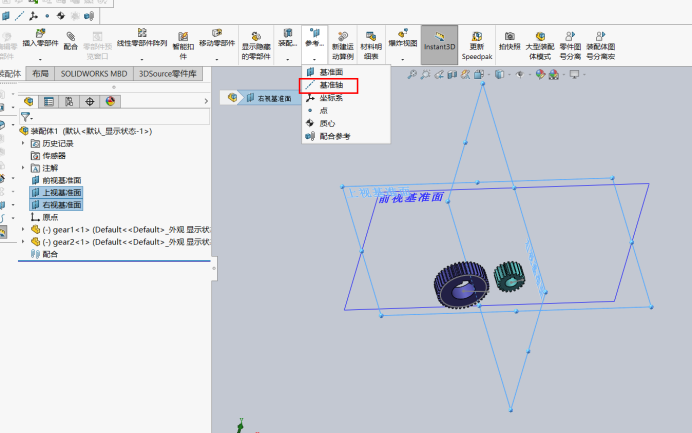Choose 质心 from reference geometry menu

(x=346, y=123)
